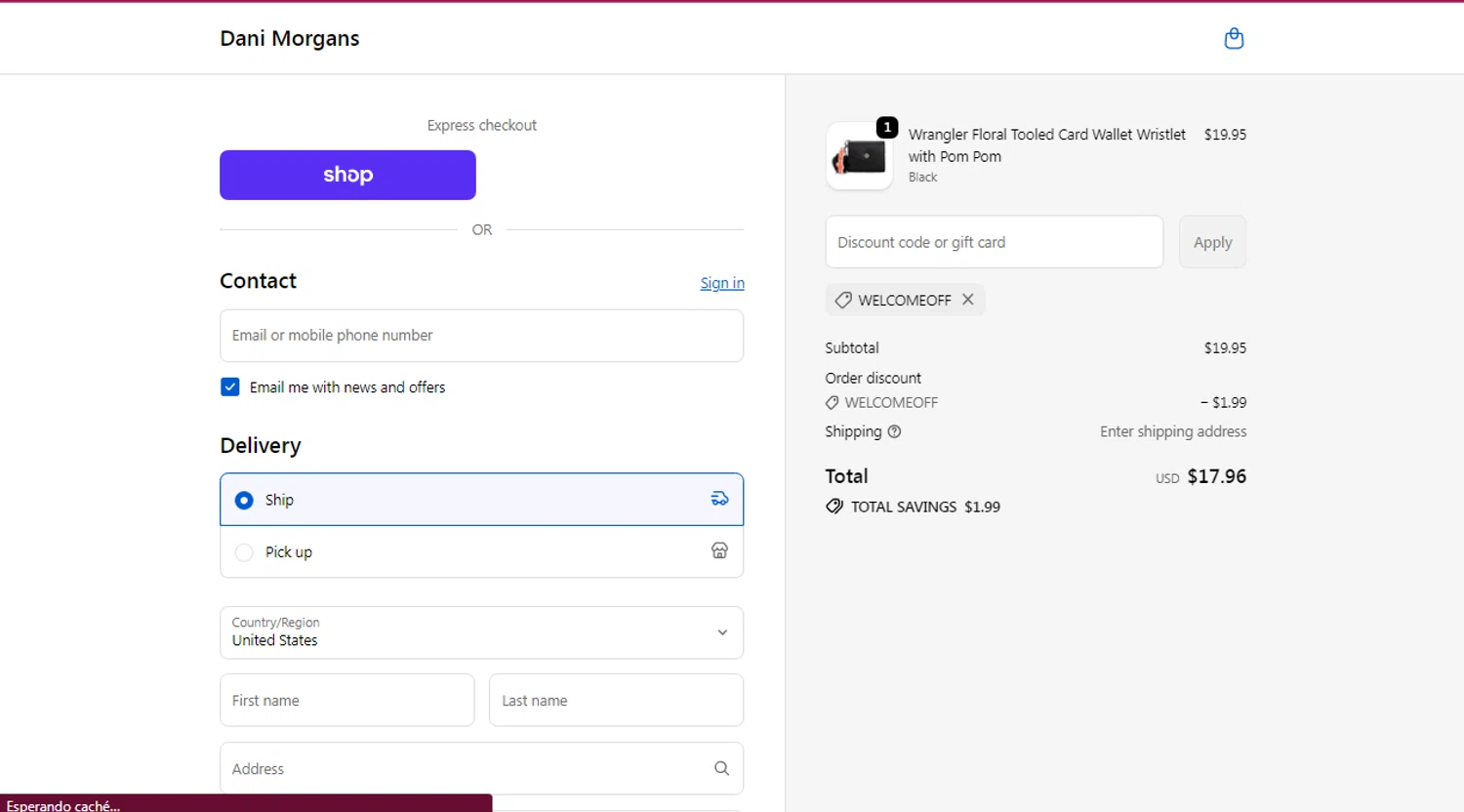
Task: Click into the First name field
Action: [346, 700]
